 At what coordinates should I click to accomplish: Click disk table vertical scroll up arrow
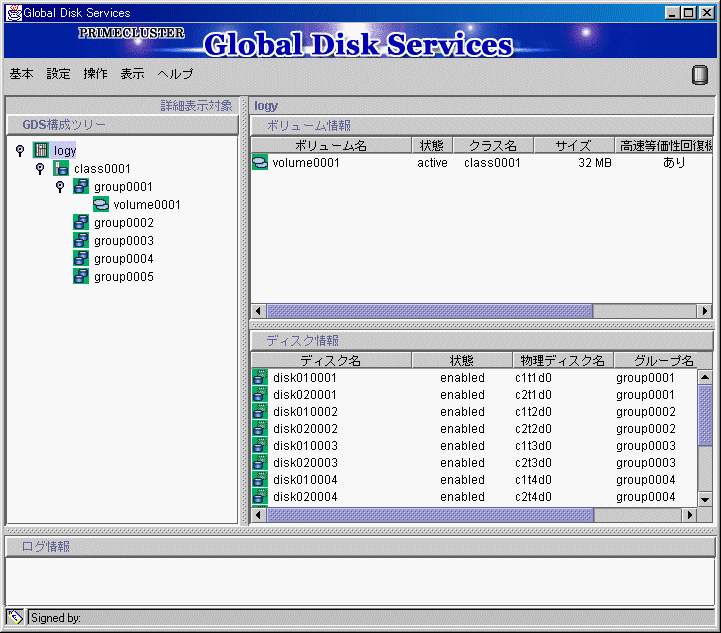pos(705,377)
